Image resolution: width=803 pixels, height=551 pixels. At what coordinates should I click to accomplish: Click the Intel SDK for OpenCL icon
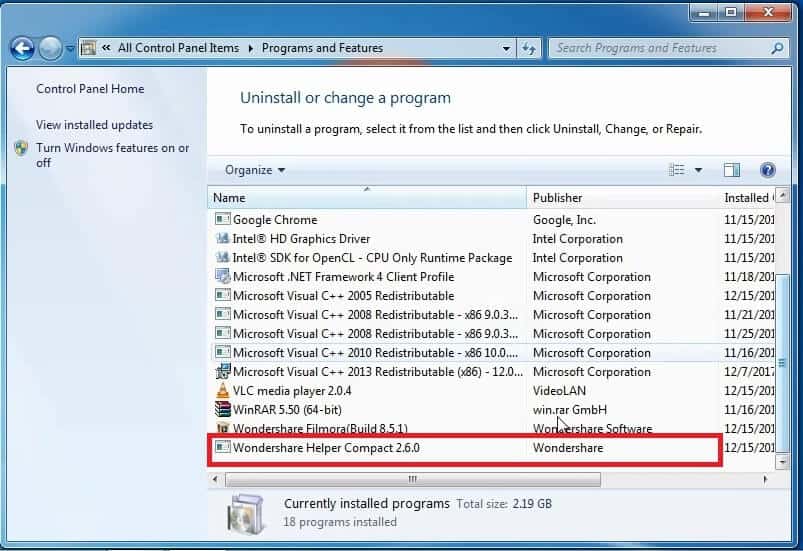pos(222,257)
